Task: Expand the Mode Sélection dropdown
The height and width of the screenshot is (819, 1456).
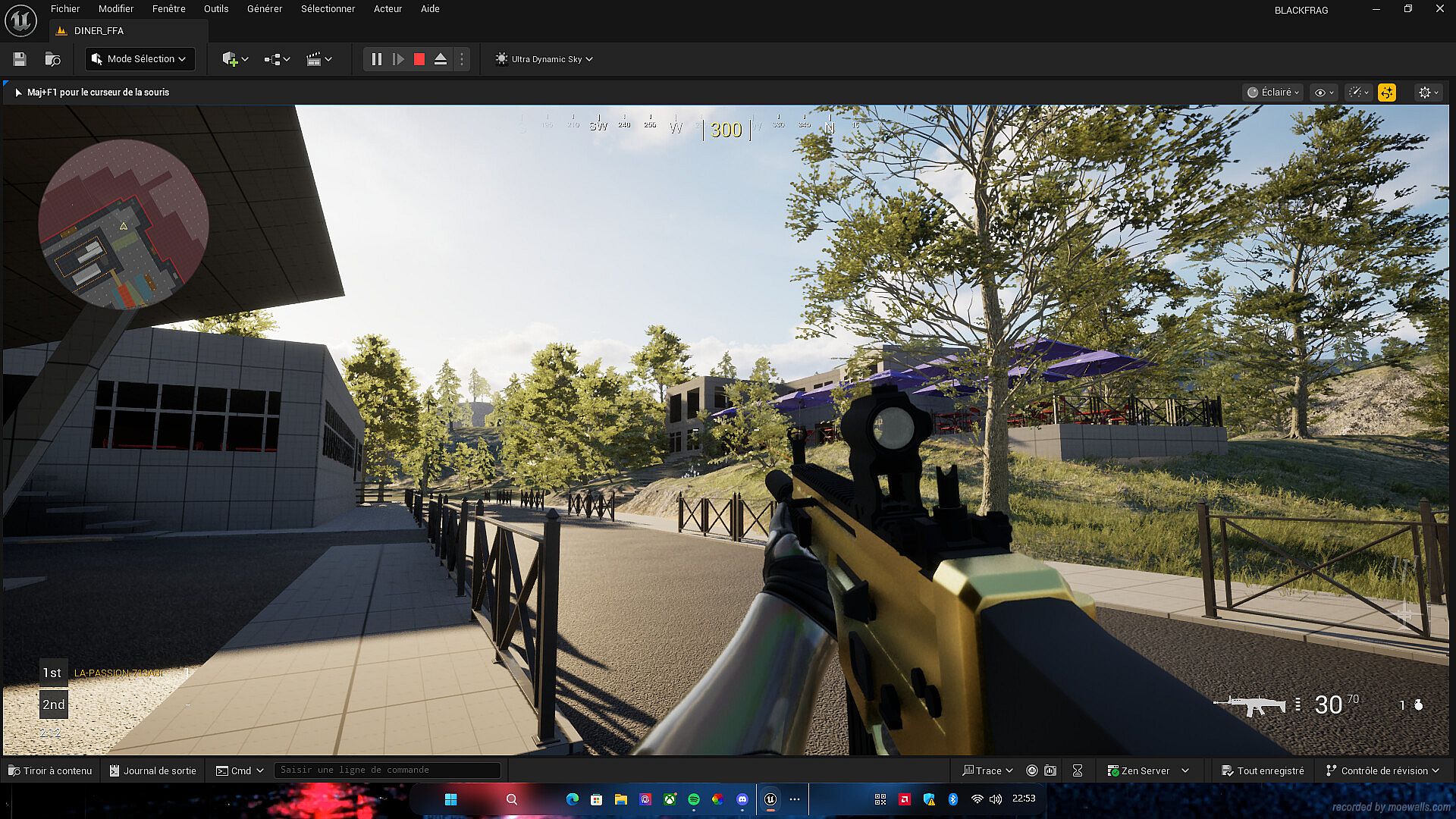Action: 140,59
